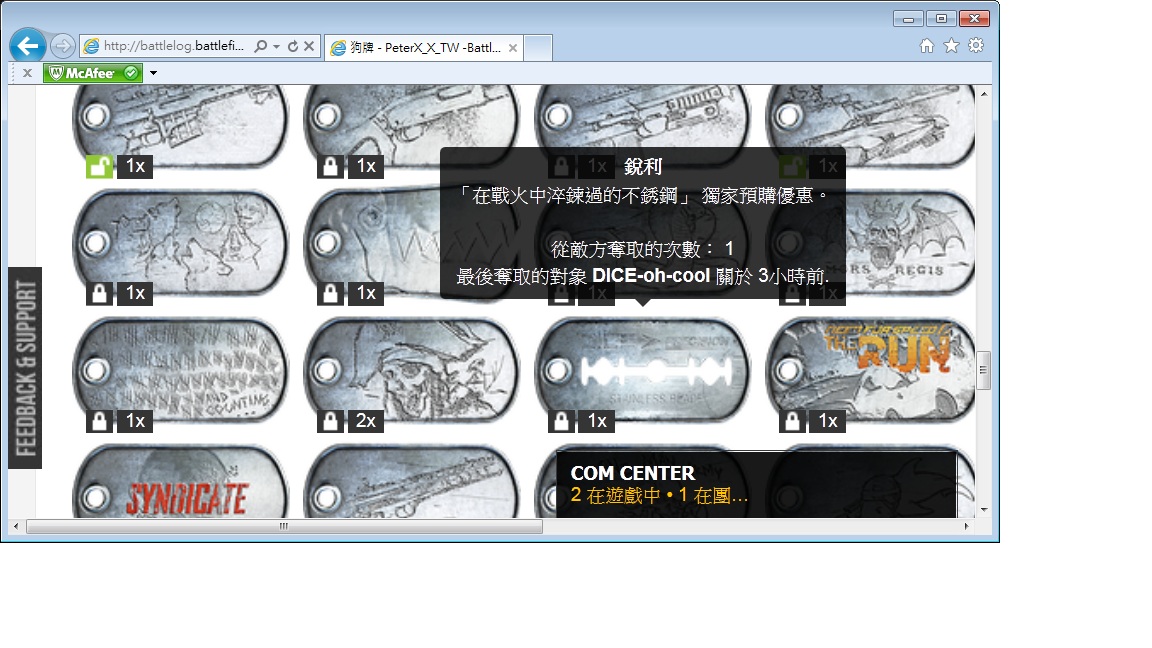Expand the McAfee toolbar dropdown arrow
1152x648 pixels.
153,73
